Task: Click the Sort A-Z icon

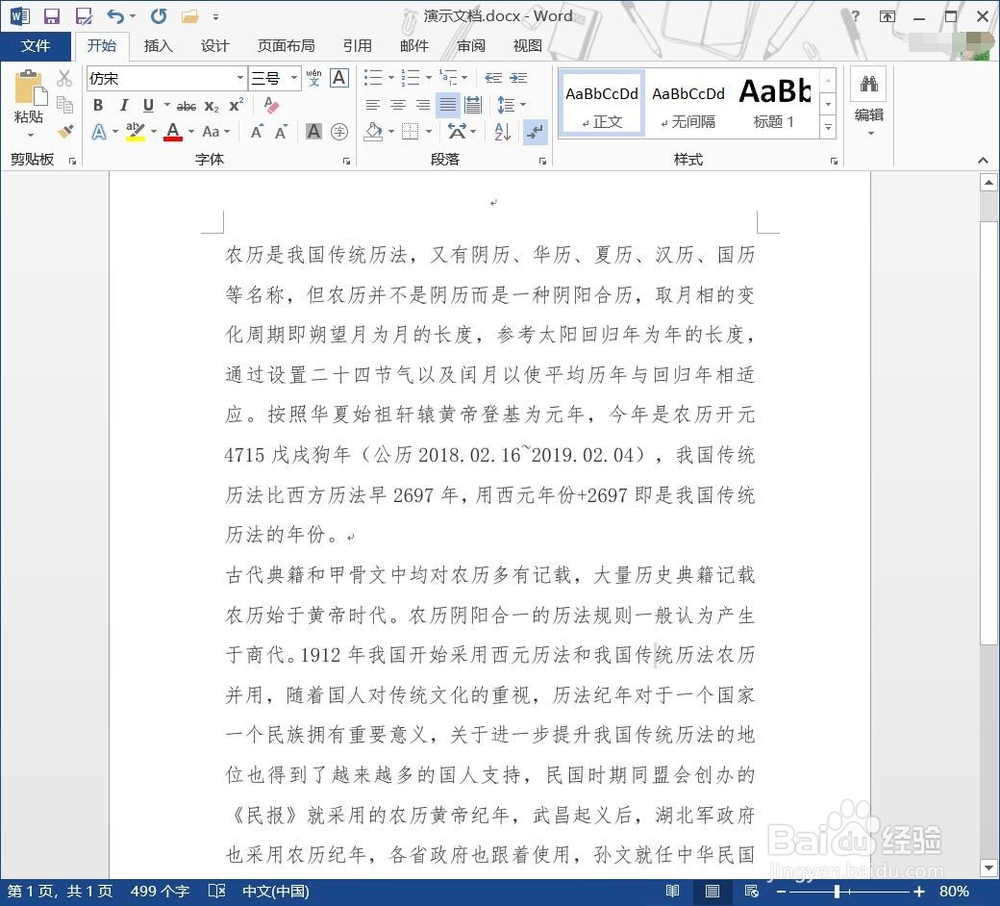Action: (x=503, y=132)
